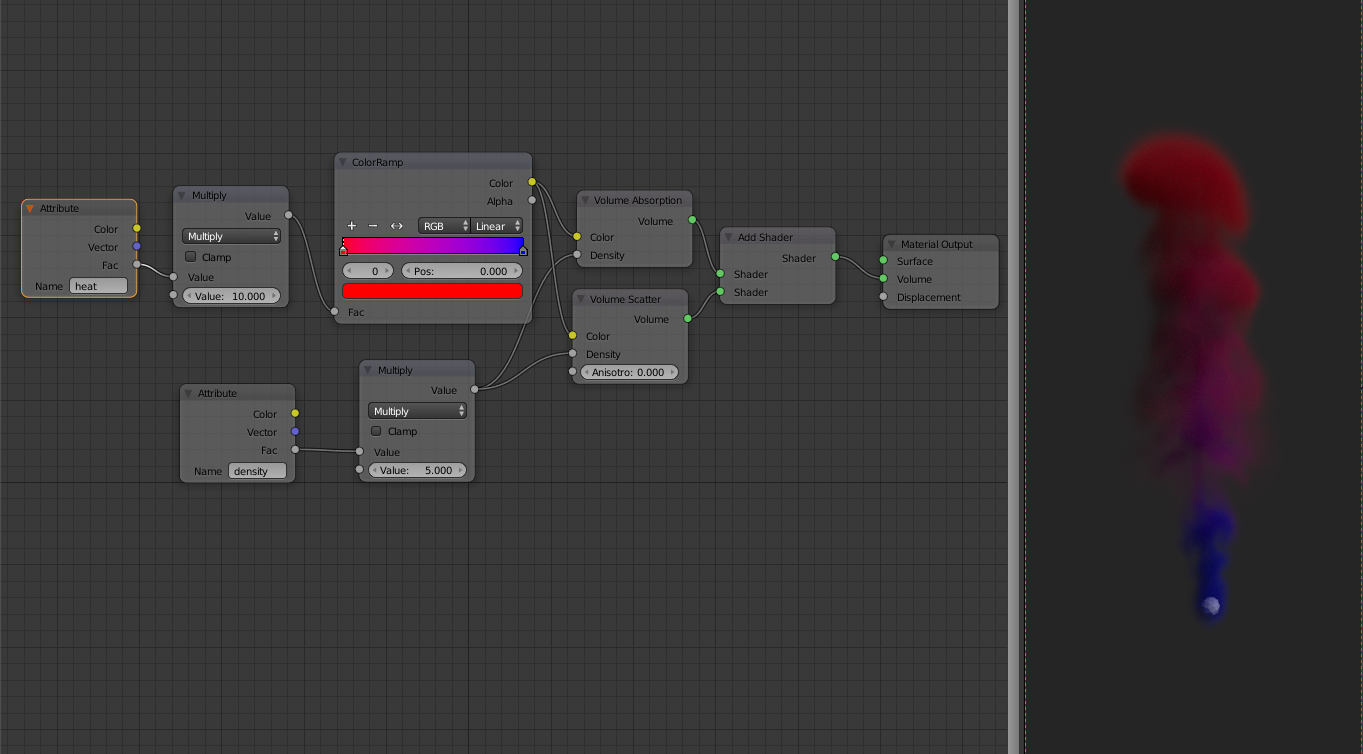Click Volume Scatter's Volume output socket

[x=688, y=318]
